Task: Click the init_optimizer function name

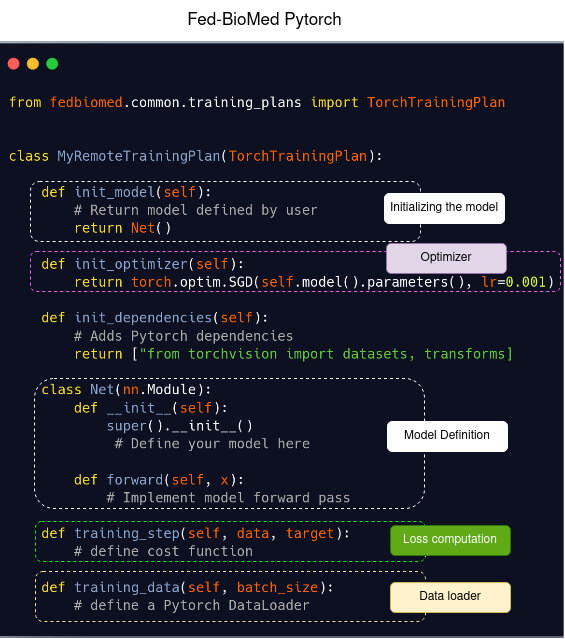Action: pyautogui.click(x=131, y=264)
